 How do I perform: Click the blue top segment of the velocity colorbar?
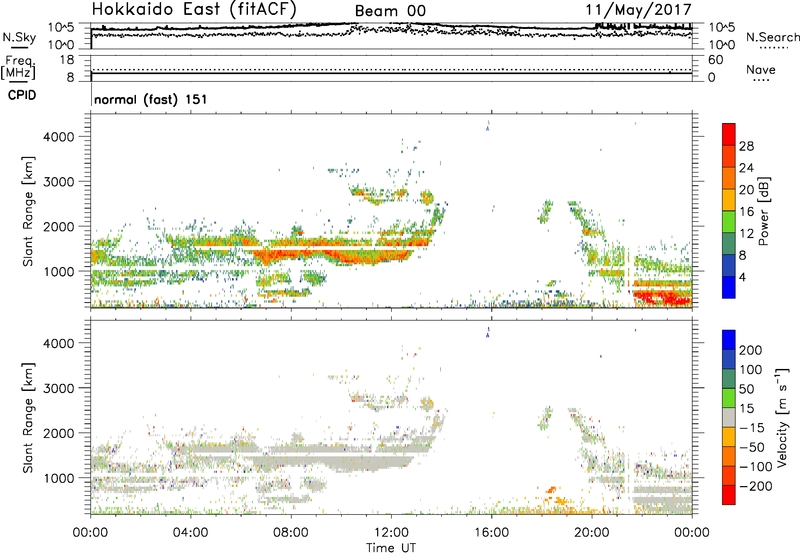[x=729, y=340]
